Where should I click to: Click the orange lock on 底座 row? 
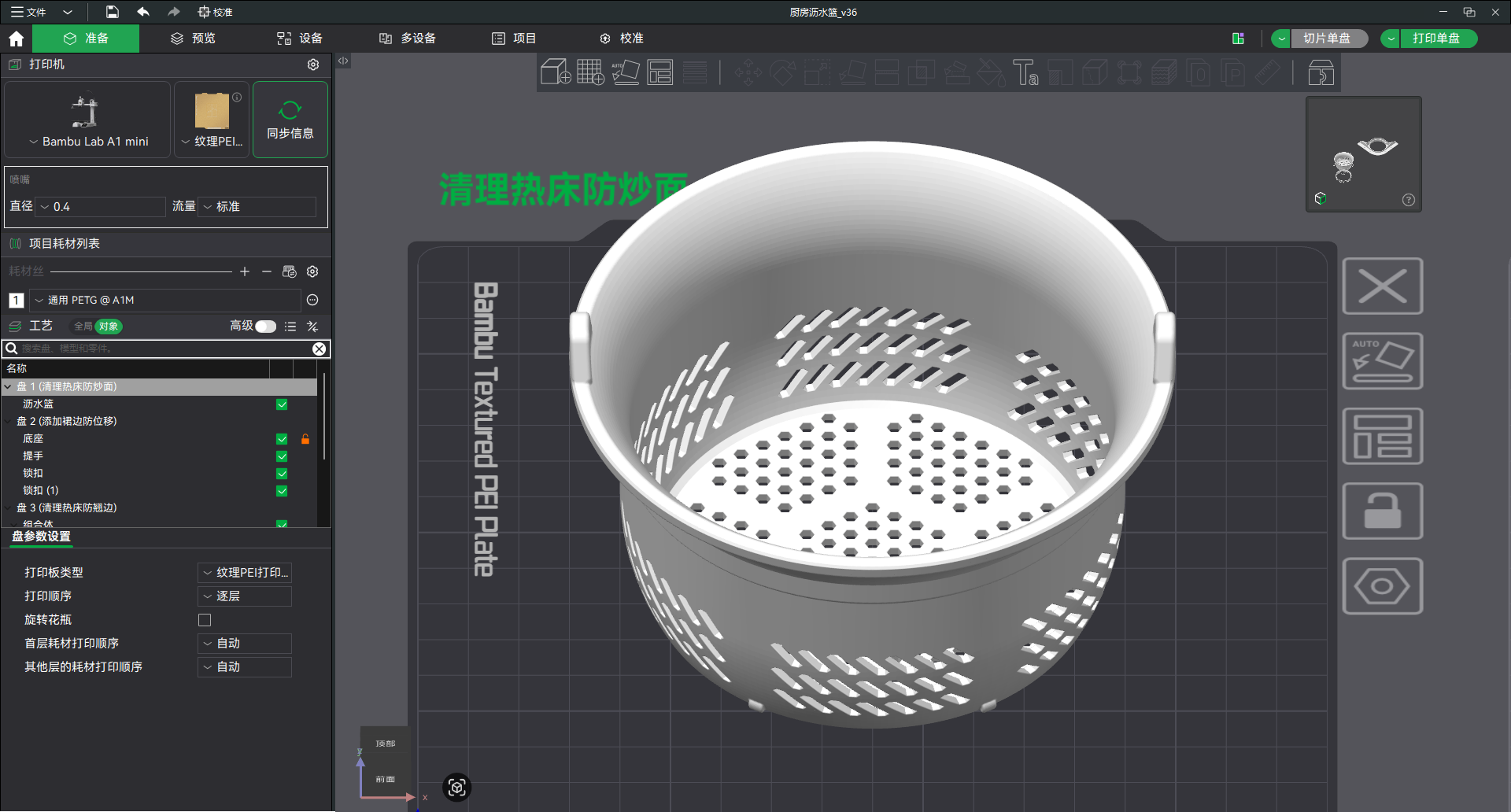305,439
